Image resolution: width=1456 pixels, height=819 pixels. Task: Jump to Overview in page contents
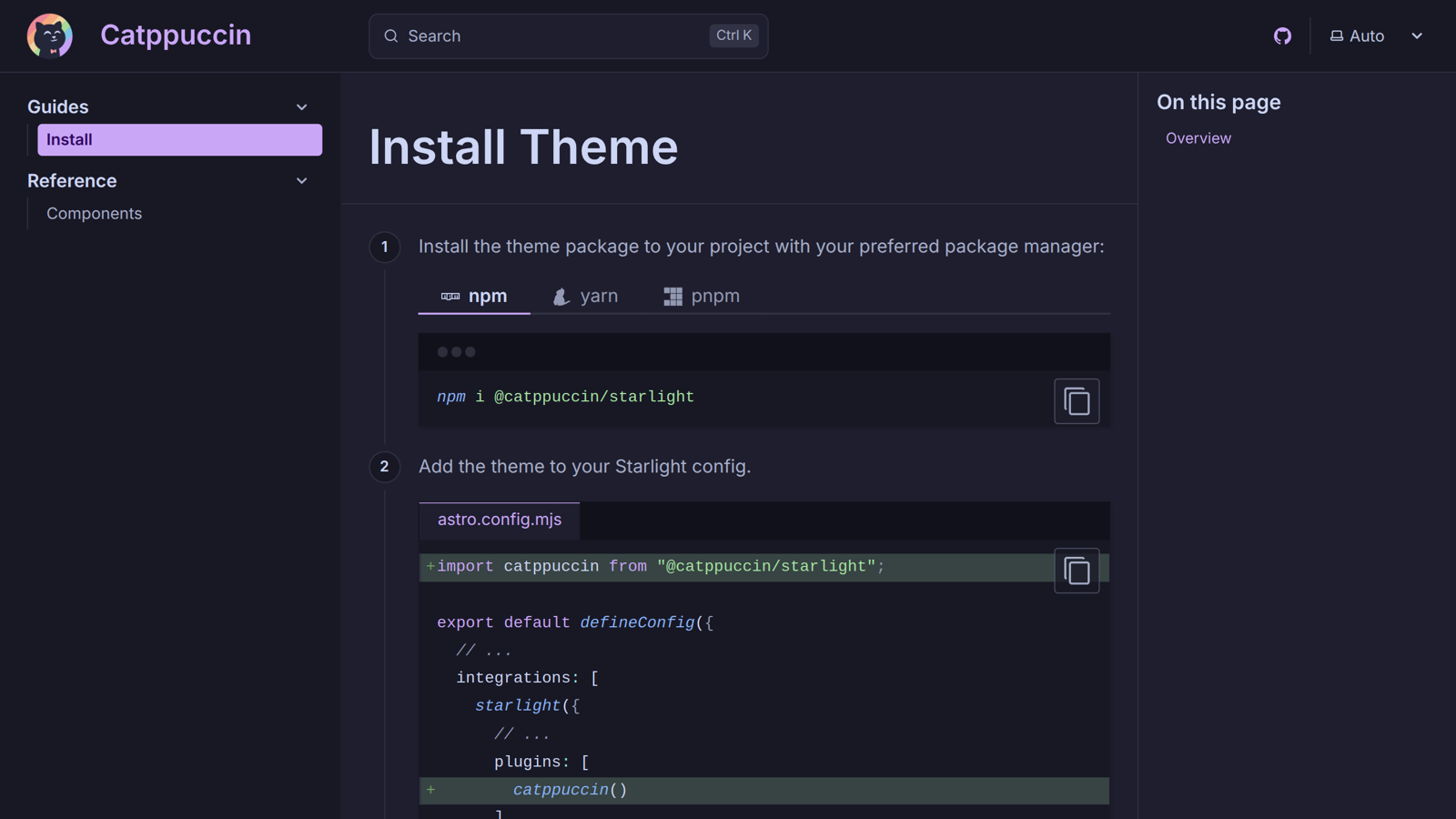tap(1198, 138)
